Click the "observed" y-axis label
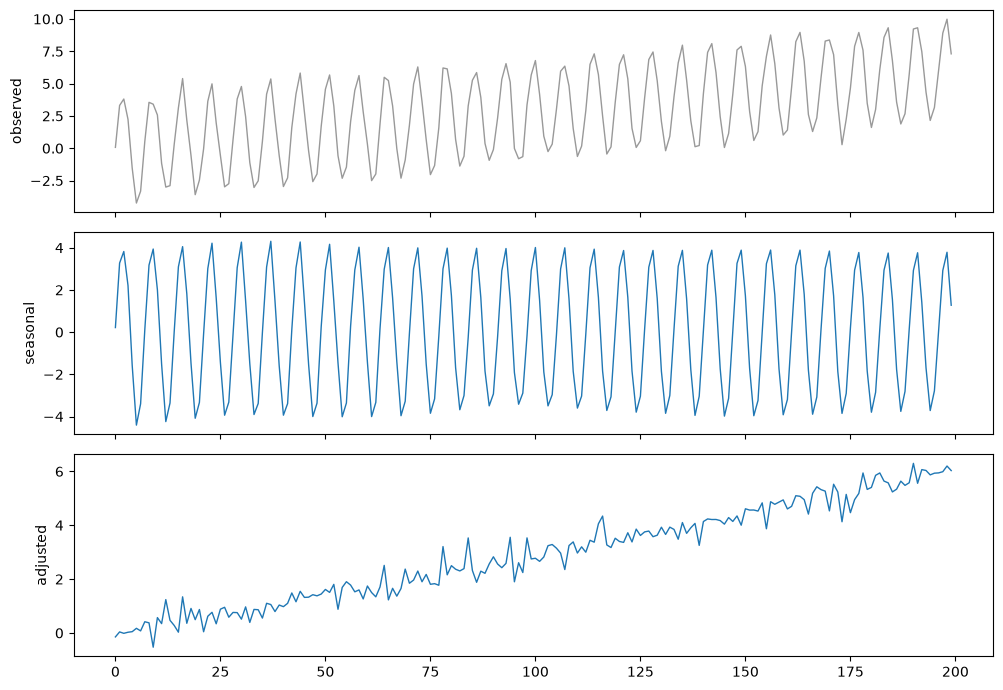Image resolution: width=1003 pixels, height=690 pixels. tap(17, 111)
